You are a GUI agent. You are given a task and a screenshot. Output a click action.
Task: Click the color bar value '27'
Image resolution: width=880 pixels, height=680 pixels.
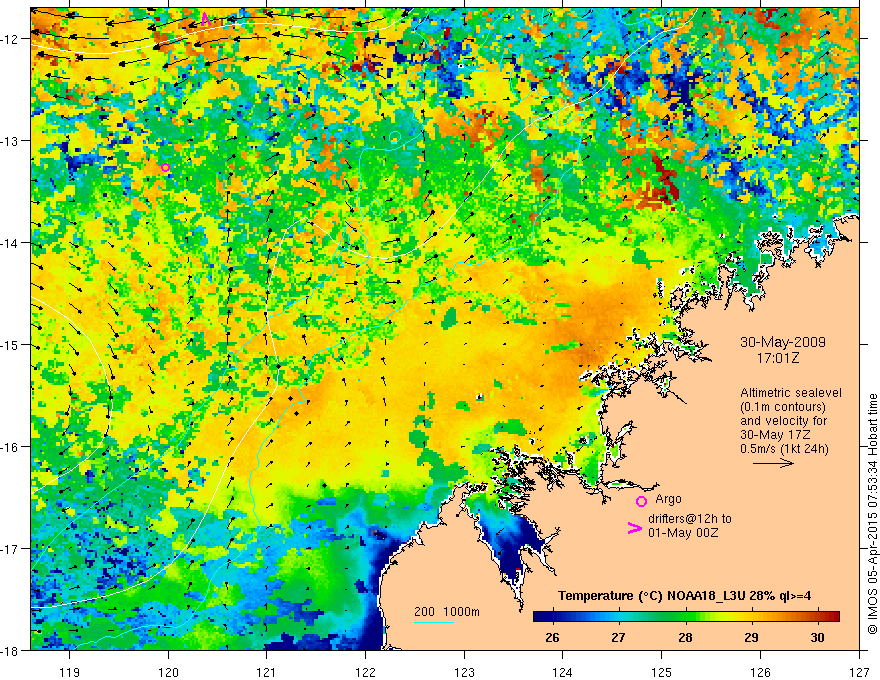point(618,637)
